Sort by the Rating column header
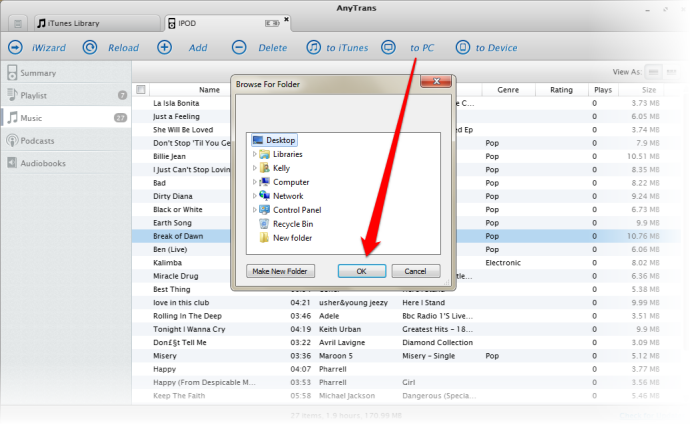The image size is (690, 424). 562,89
